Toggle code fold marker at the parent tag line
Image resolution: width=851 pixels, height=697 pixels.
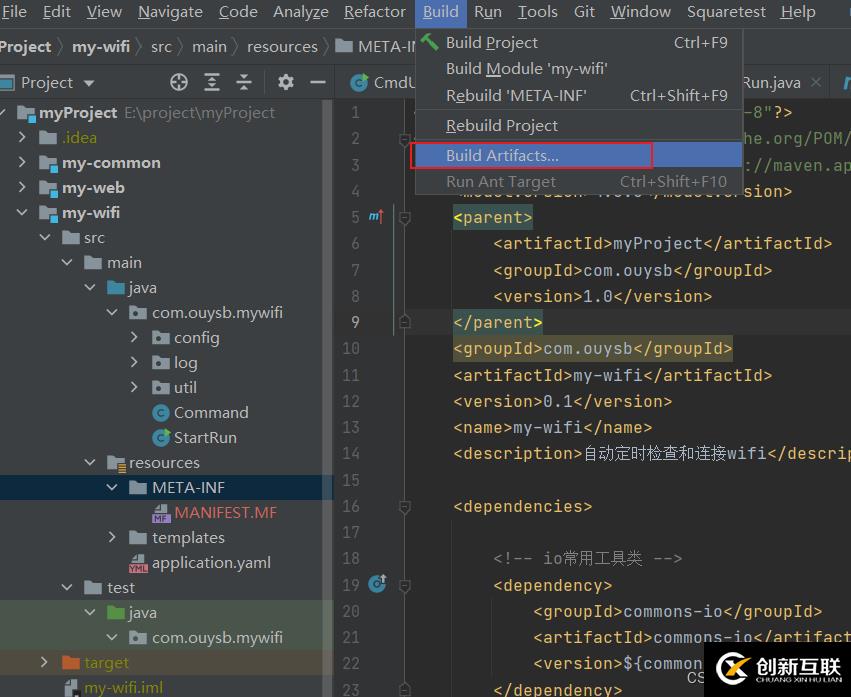coord(404,217)
